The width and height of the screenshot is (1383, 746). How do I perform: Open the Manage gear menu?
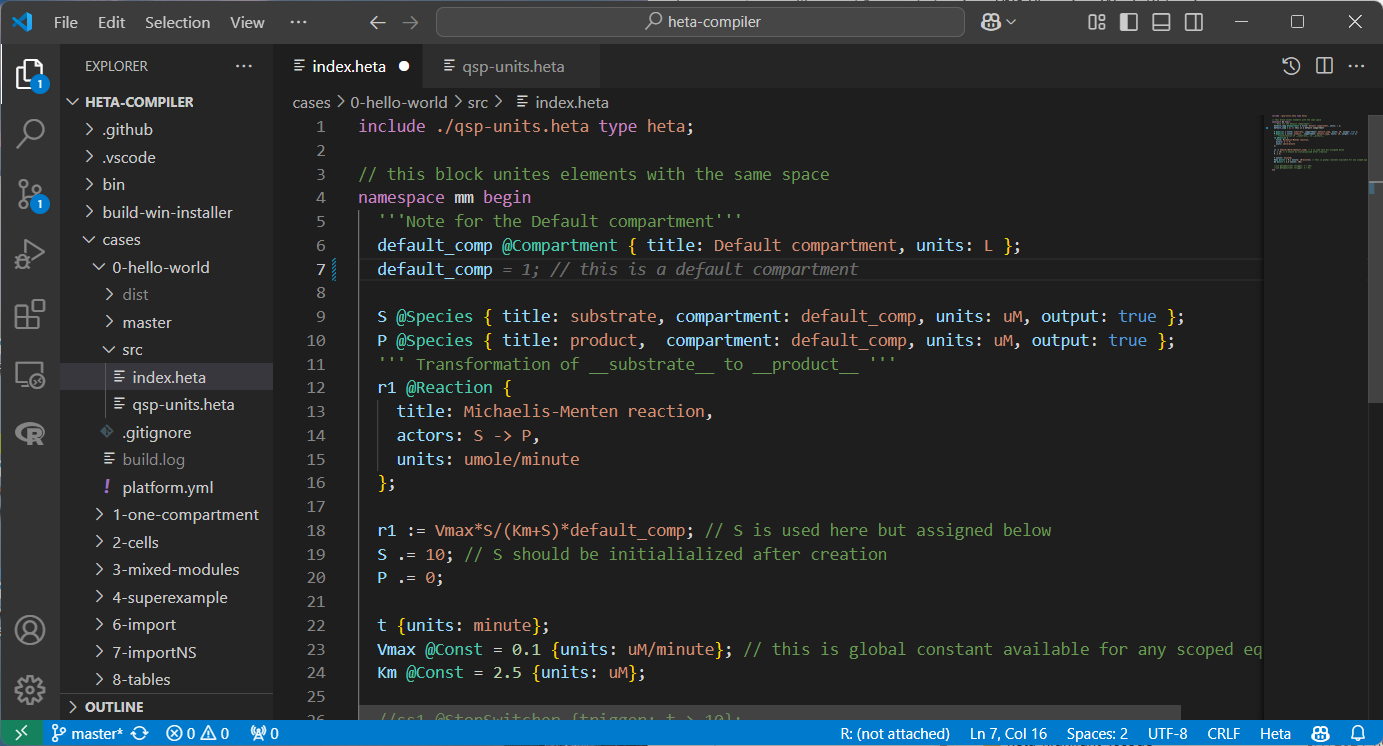click(x=30, y=689)
